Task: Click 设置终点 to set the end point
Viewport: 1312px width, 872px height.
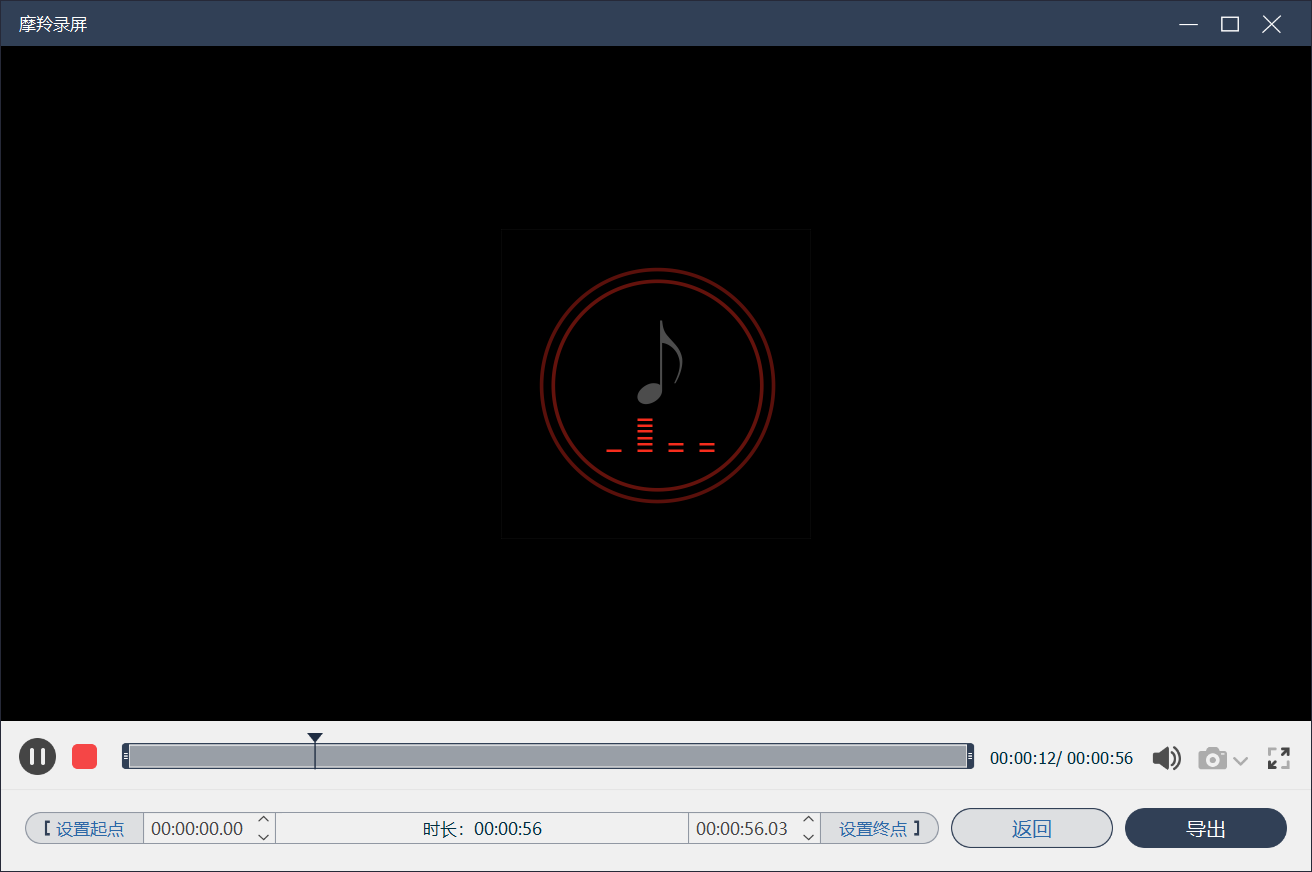Action: point(879,828)
